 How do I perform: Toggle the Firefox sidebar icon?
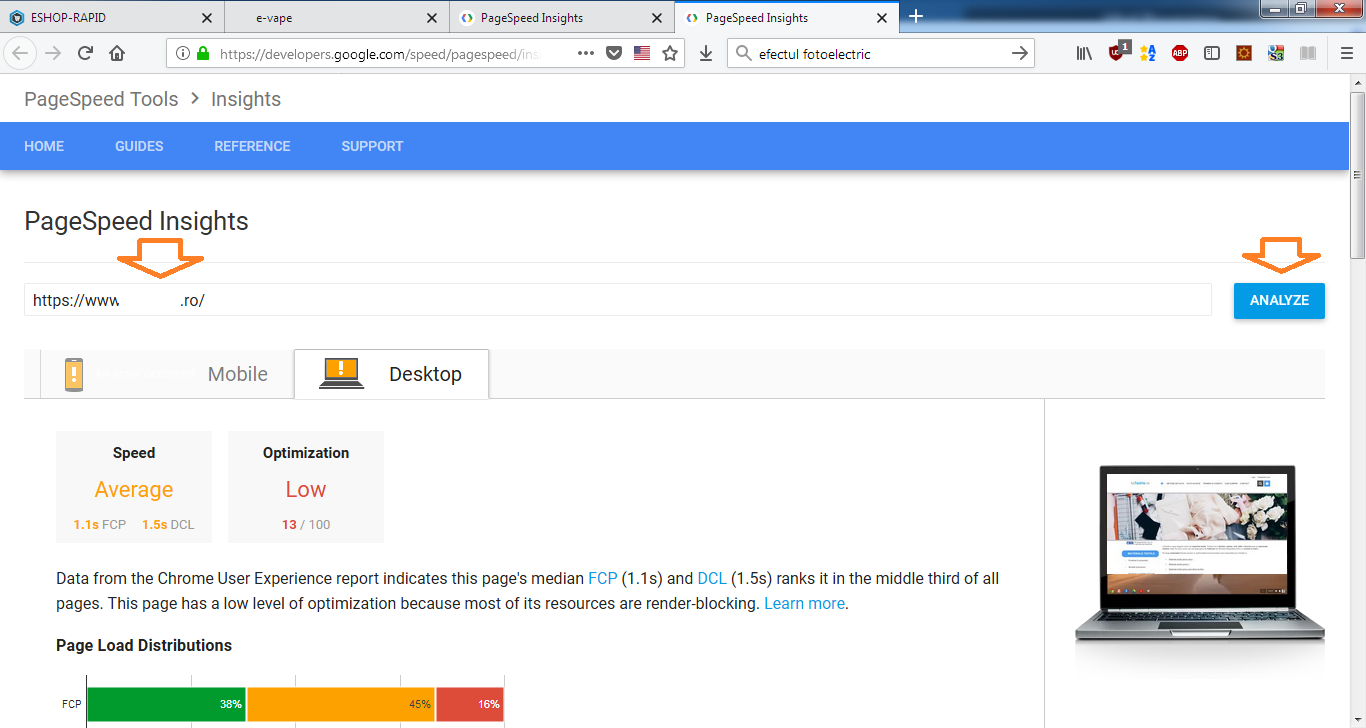(x=1212, y=54)
